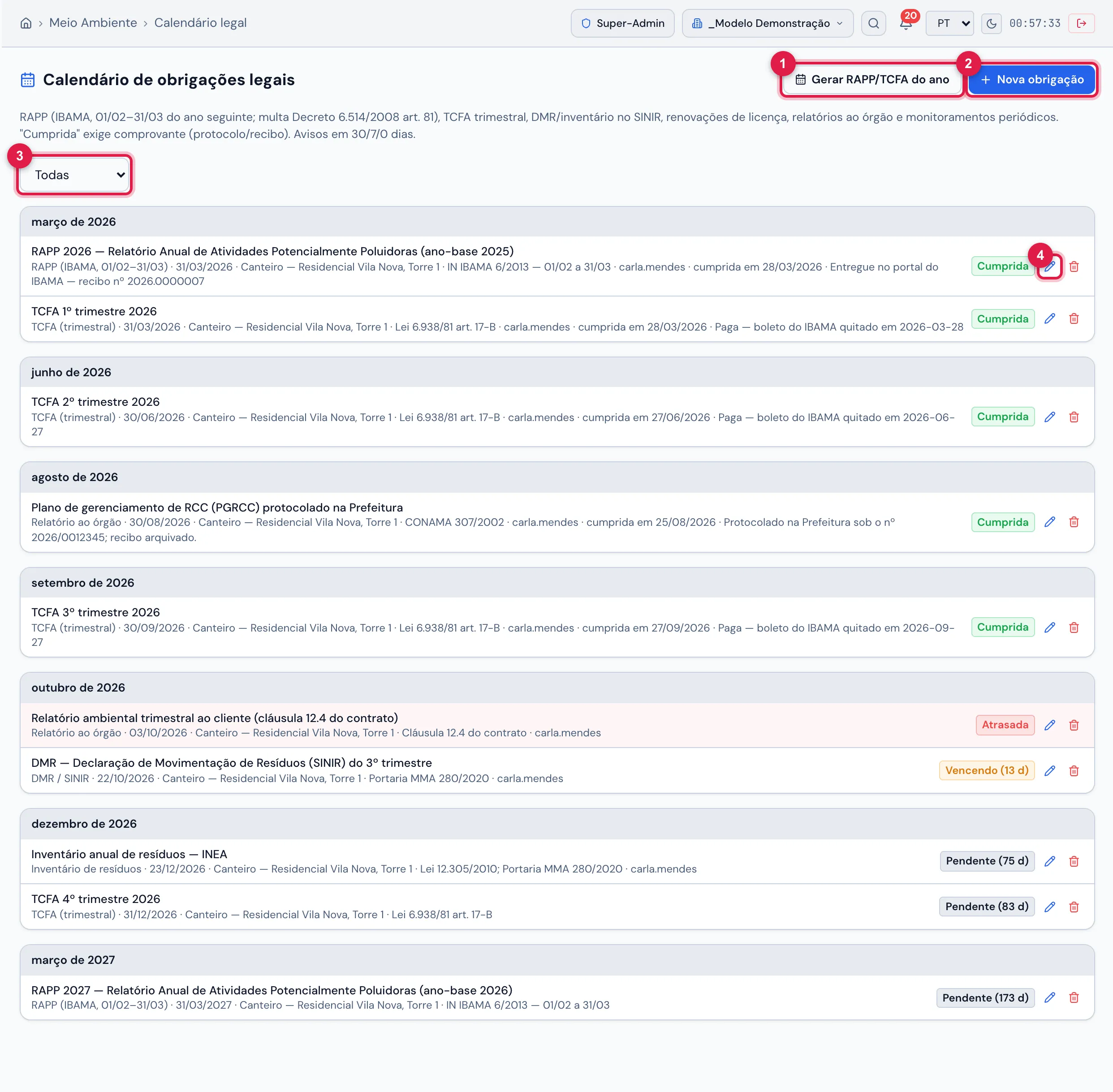Click the logout icon in header
This screenshot has width=1113, height=1092.
coord(1082,23)
